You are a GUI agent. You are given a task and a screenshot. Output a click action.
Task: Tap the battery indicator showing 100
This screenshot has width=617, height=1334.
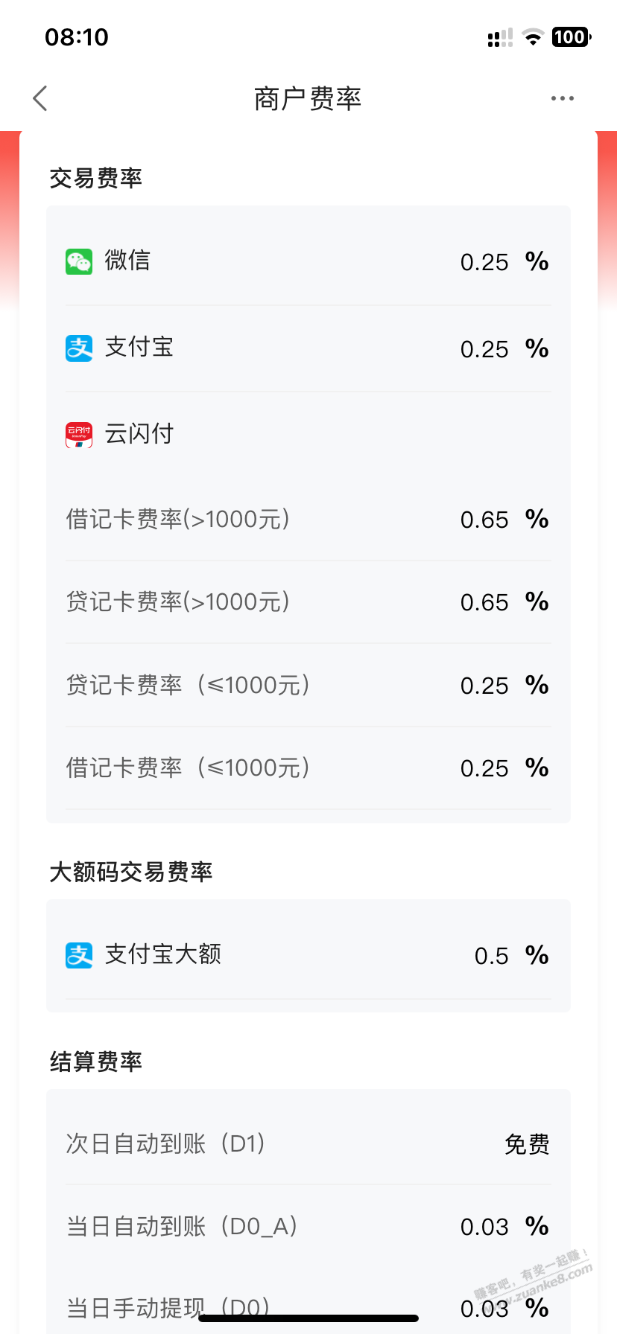click(571, 38)
